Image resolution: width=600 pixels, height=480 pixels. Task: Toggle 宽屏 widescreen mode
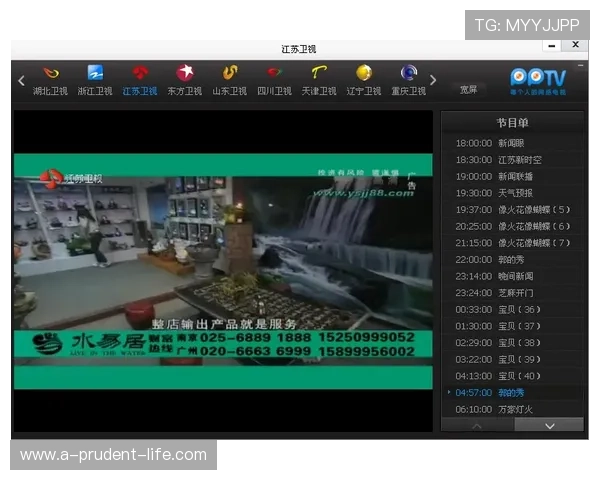coord(468,90)
